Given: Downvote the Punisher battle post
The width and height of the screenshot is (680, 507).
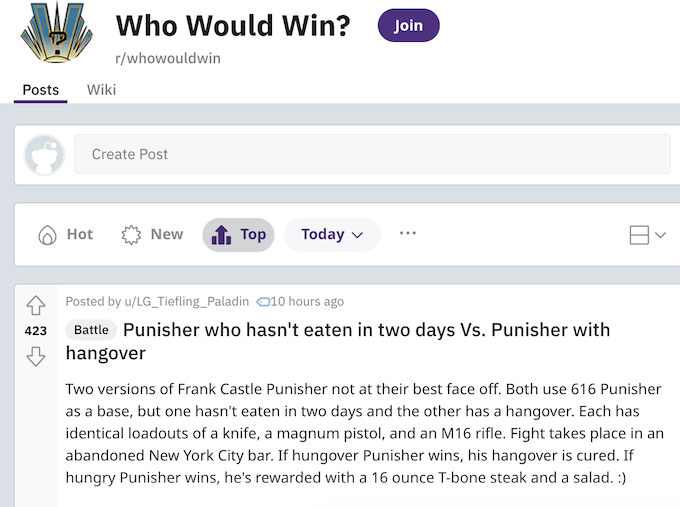Looking at the screenshot, I should click(x=36, y=356).
